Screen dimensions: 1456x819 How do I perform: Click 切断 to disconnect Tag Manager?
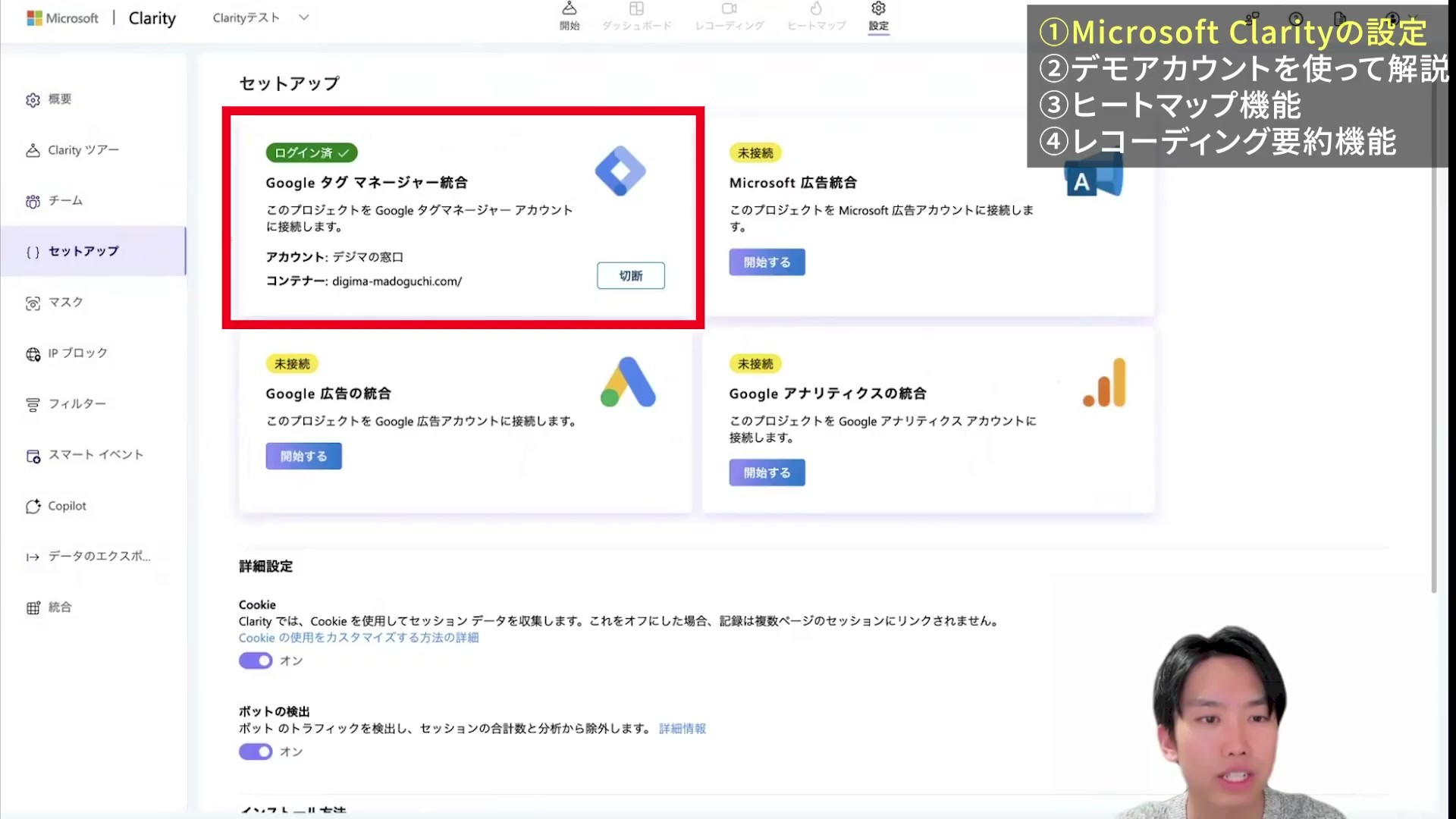point(631,276)
